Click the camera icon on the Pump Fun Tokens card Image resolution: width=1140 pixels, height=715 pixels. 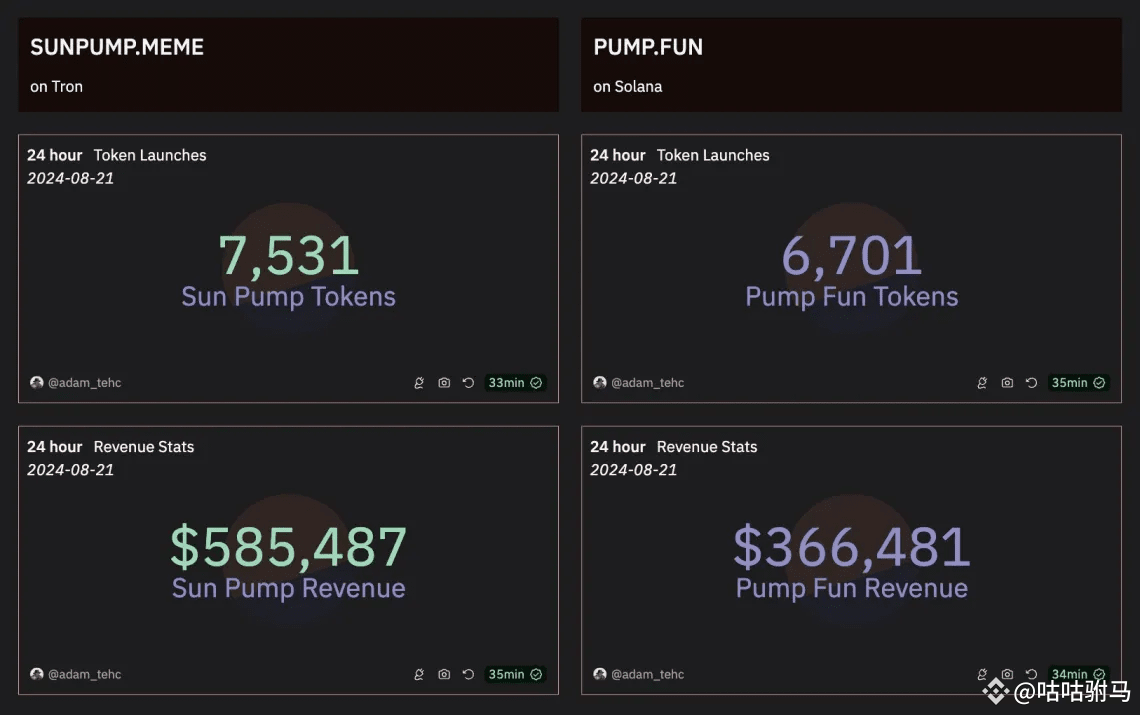[1007, 383]
